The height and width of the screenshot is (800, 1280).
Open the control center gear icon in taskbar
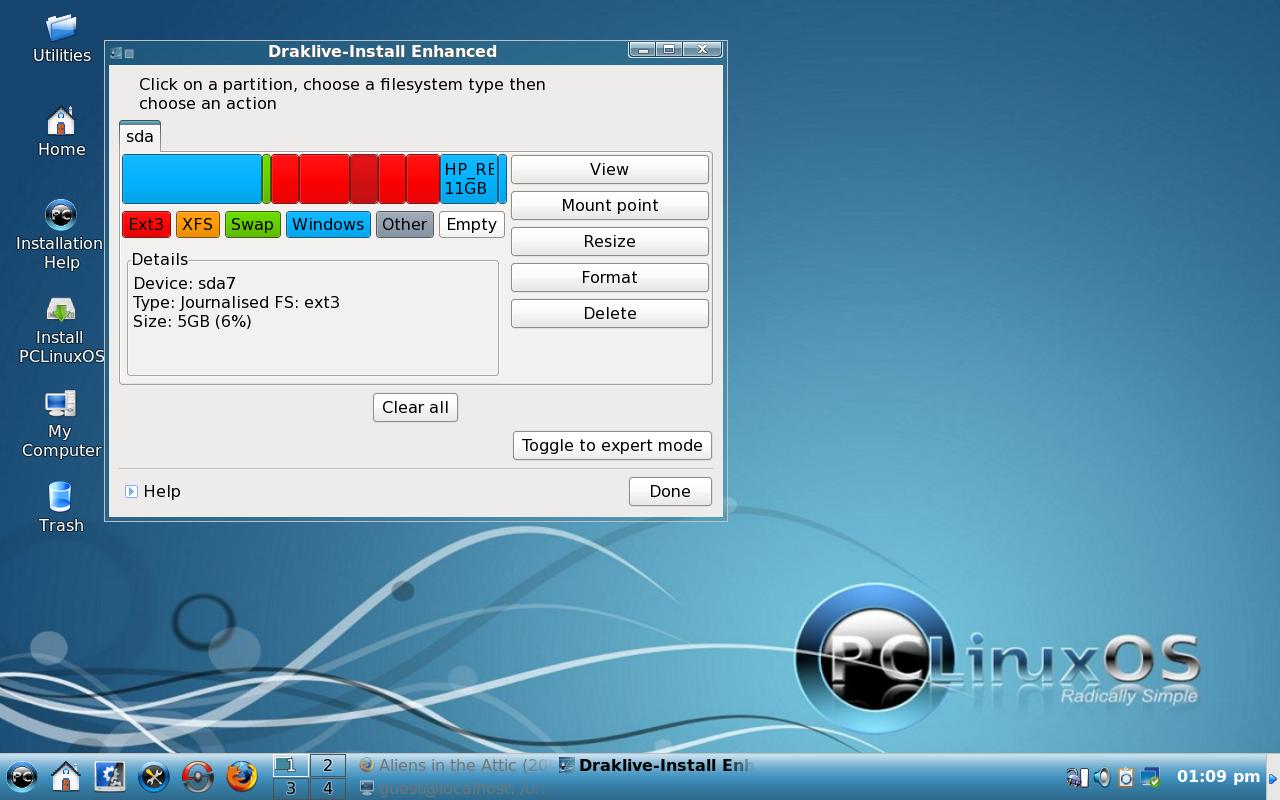tap(110, 776)
